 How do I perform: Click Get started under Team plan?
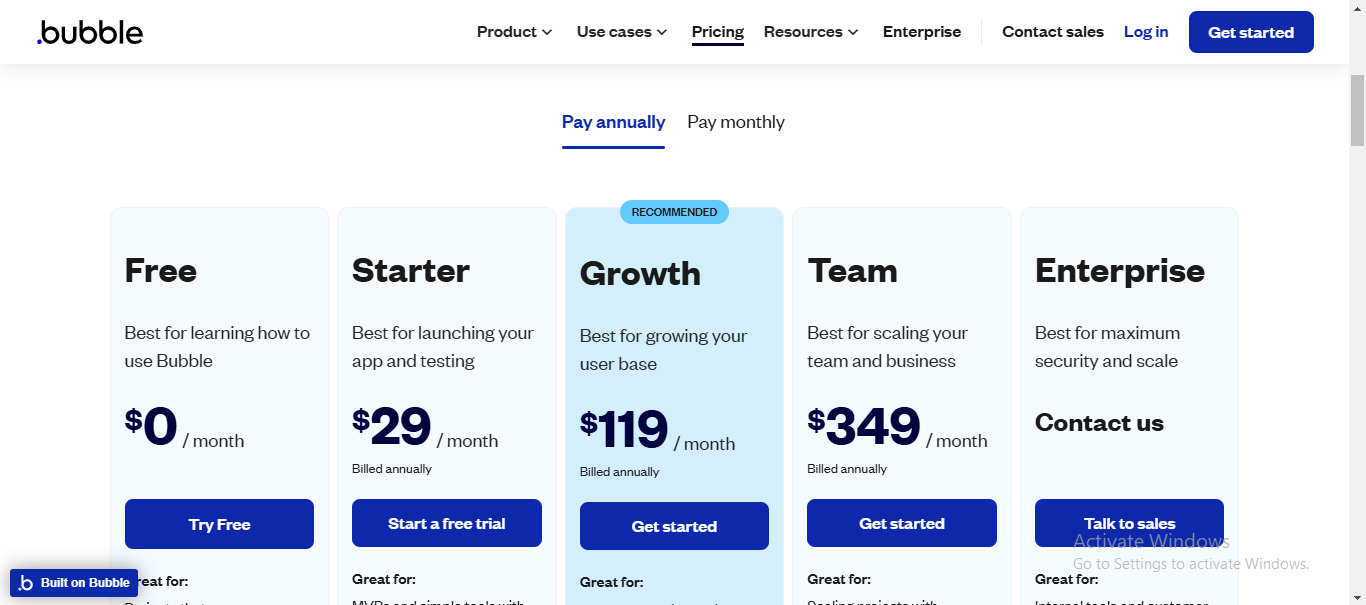point(901,523)
